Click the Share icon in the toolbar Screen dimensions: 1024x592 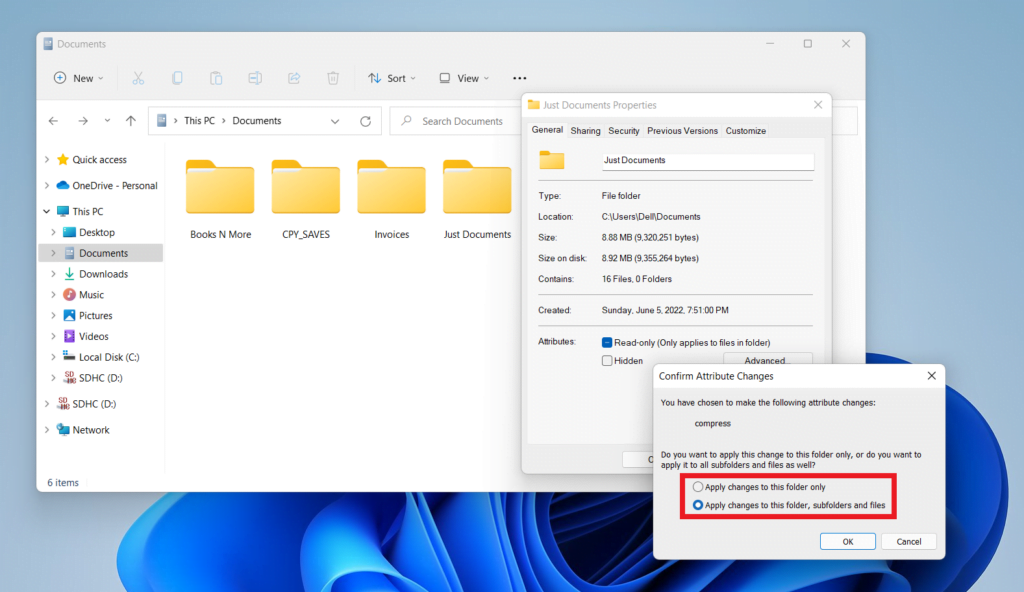(x=294, y=78)
